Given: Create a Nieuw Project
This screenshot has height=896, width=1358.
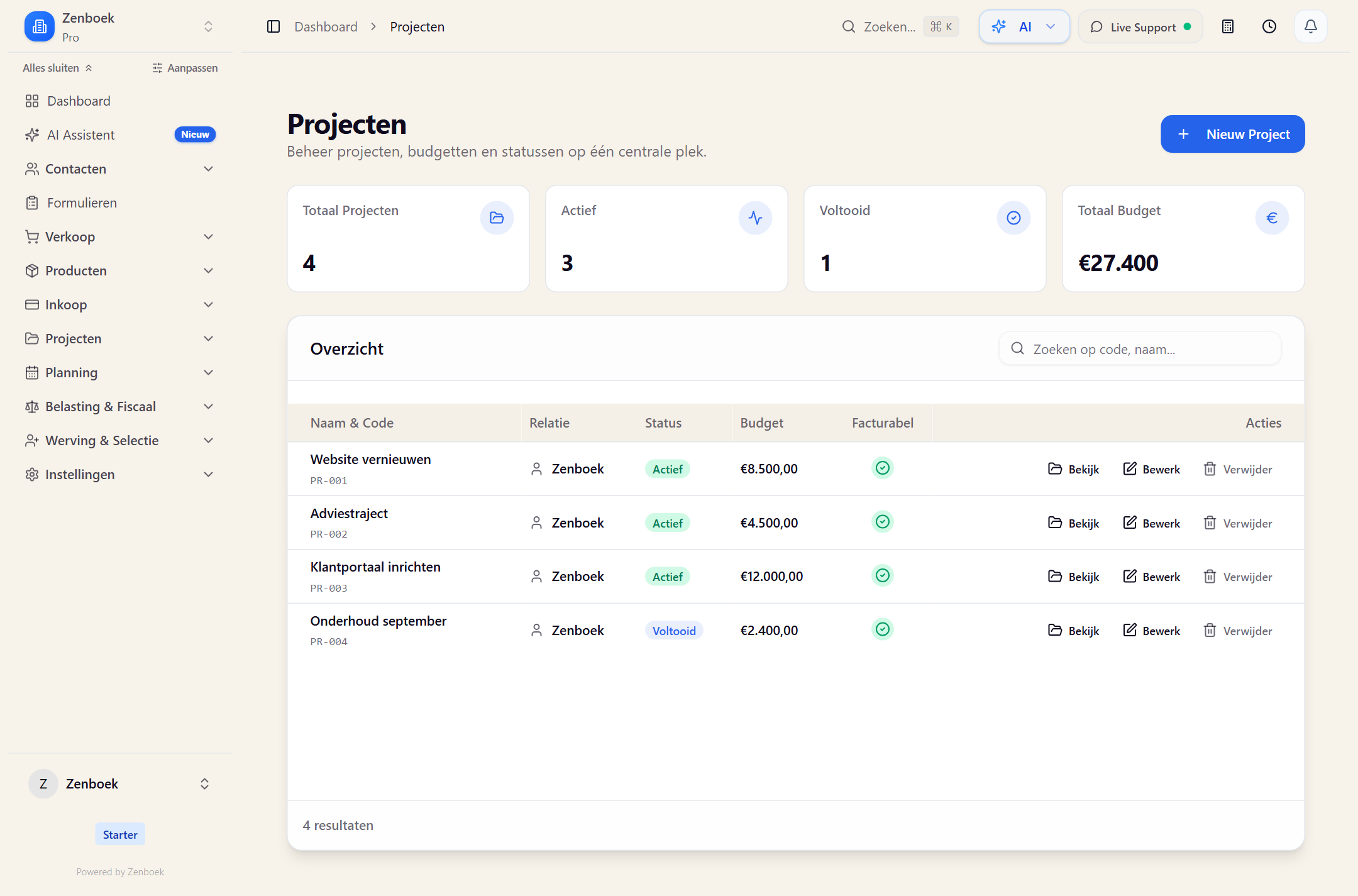Looking at the screenshot, I should [1232, 134].
